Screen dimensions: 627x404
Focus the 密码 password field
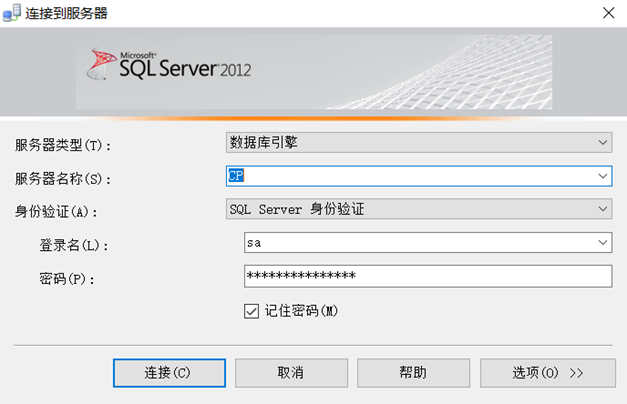coord(427,276)
